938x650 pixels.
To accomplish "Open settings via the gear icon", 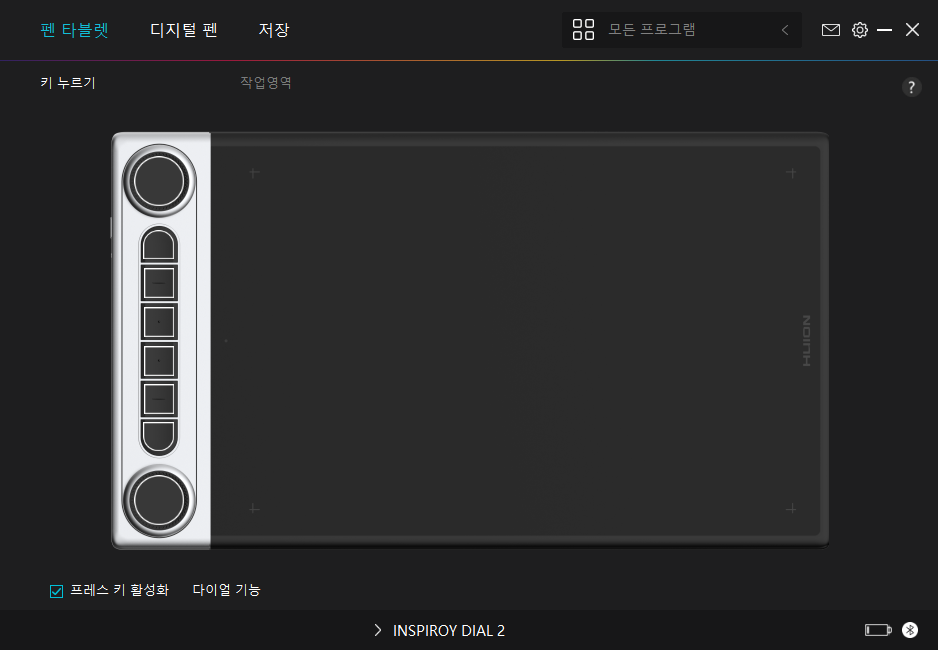I will (x=860, y=30).
